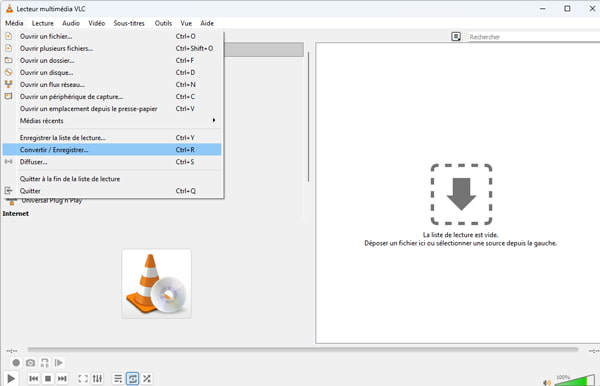This screenshot has width=600, height=386.
Task: Open the Aide menu
Action: pos(207,23)
